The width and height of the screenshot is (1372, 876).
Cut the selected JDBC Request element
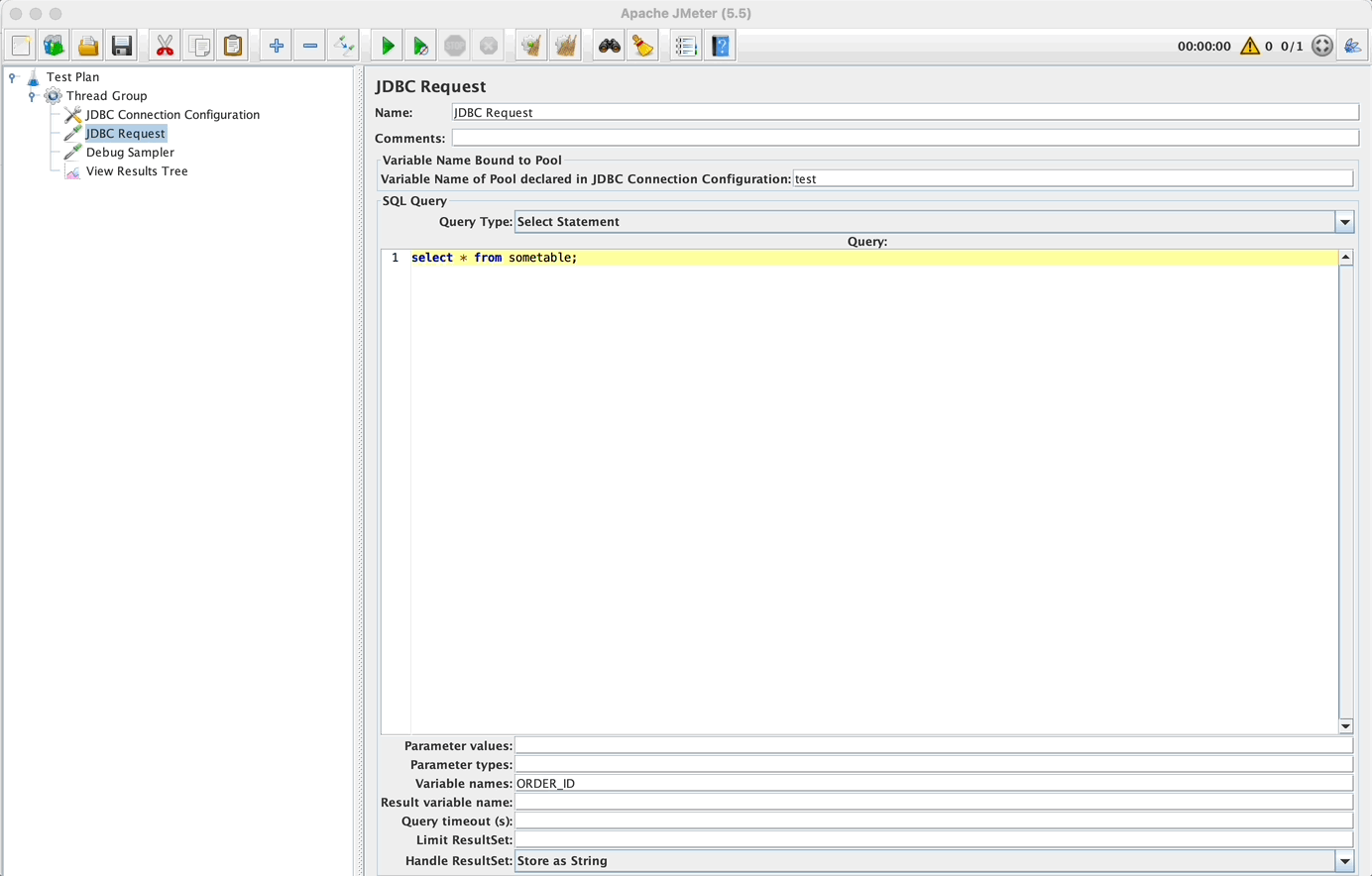tap(164, 45)
